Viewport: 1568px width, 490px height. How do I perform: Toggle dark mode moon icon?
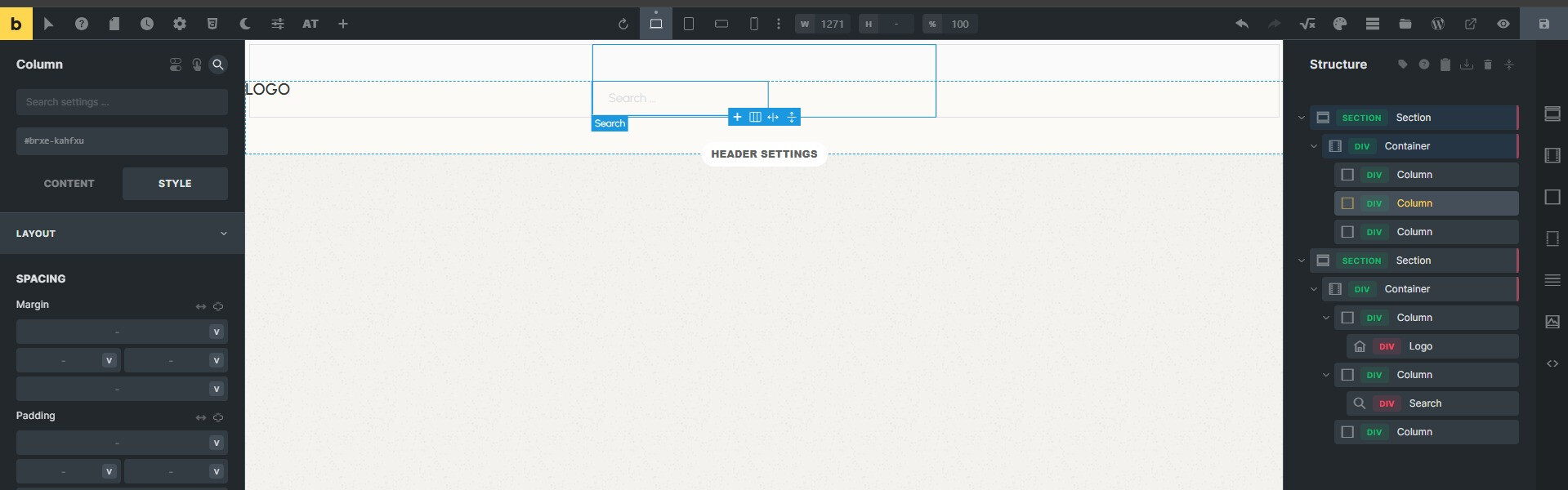(x=245, y=24)
